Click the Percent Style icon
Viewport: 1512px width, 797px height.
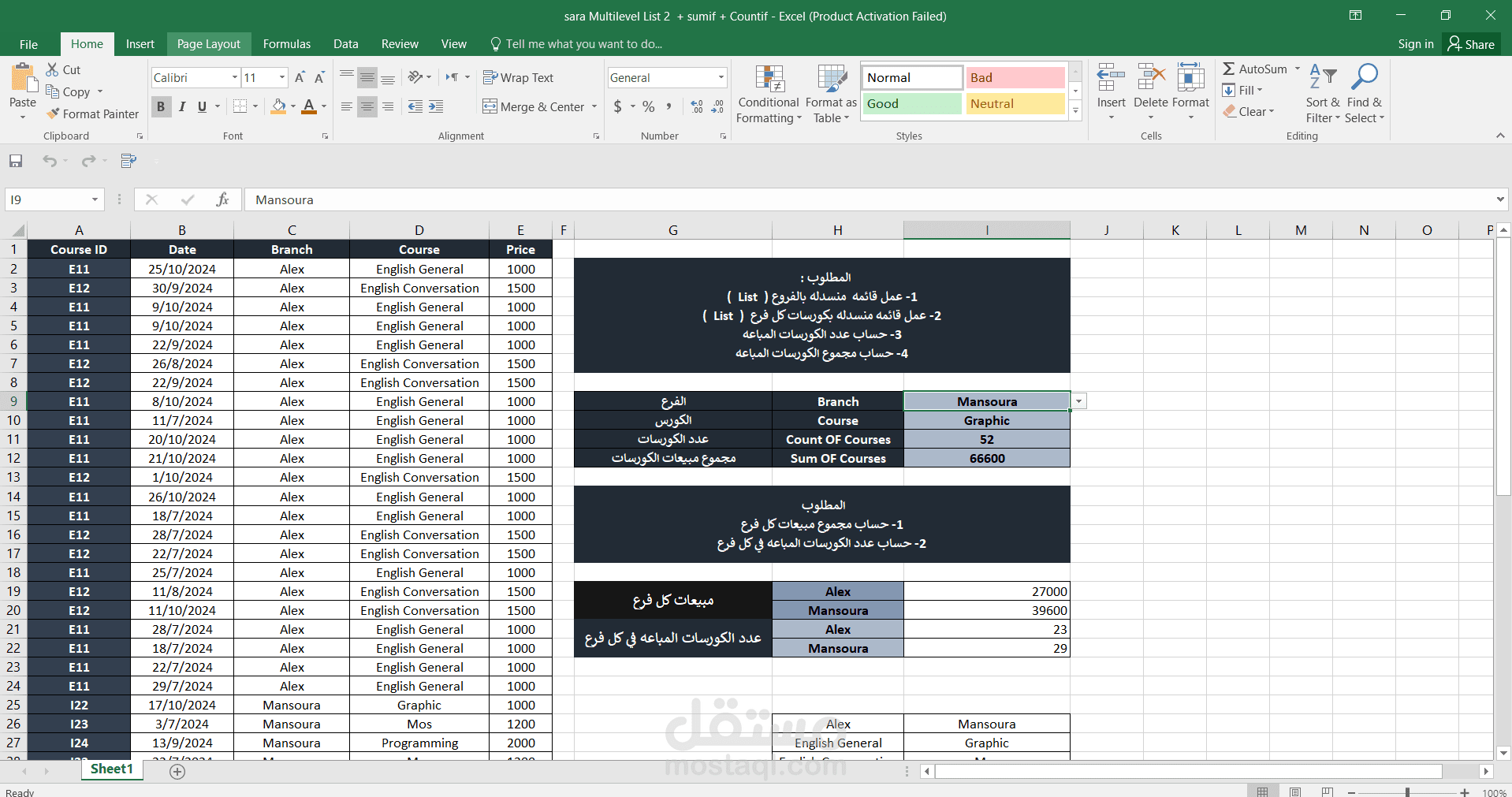(648, 106)
